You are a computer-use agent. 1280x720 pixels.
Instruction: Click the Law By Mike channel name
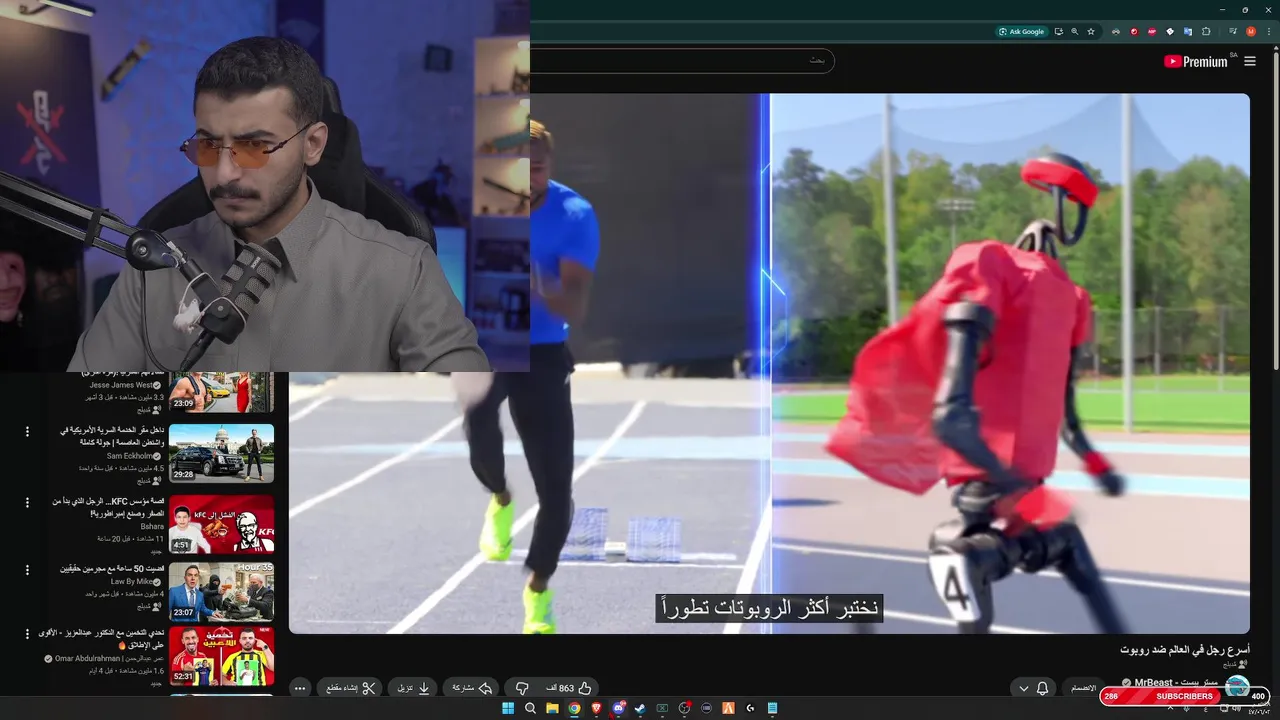pos(131,581)
